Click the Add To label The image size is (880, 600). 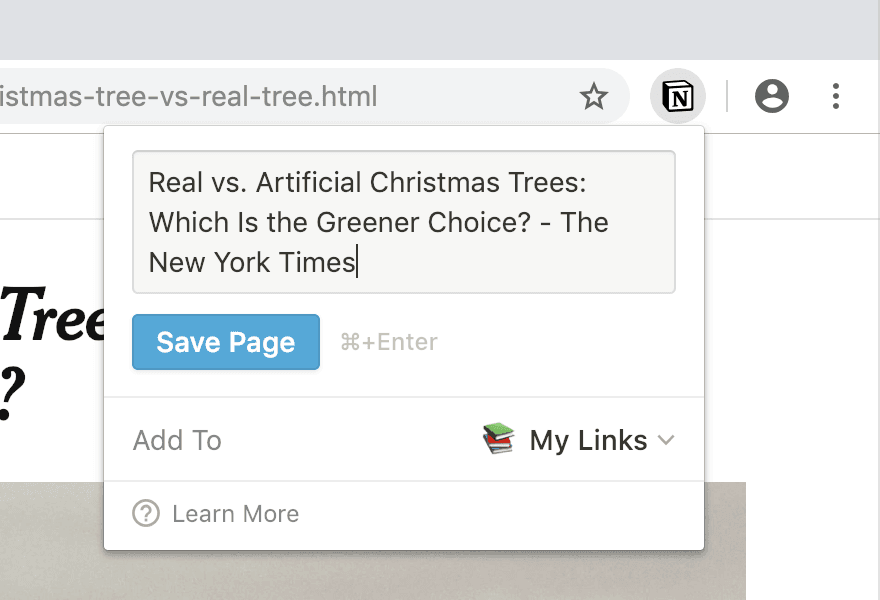click(177, 439)
